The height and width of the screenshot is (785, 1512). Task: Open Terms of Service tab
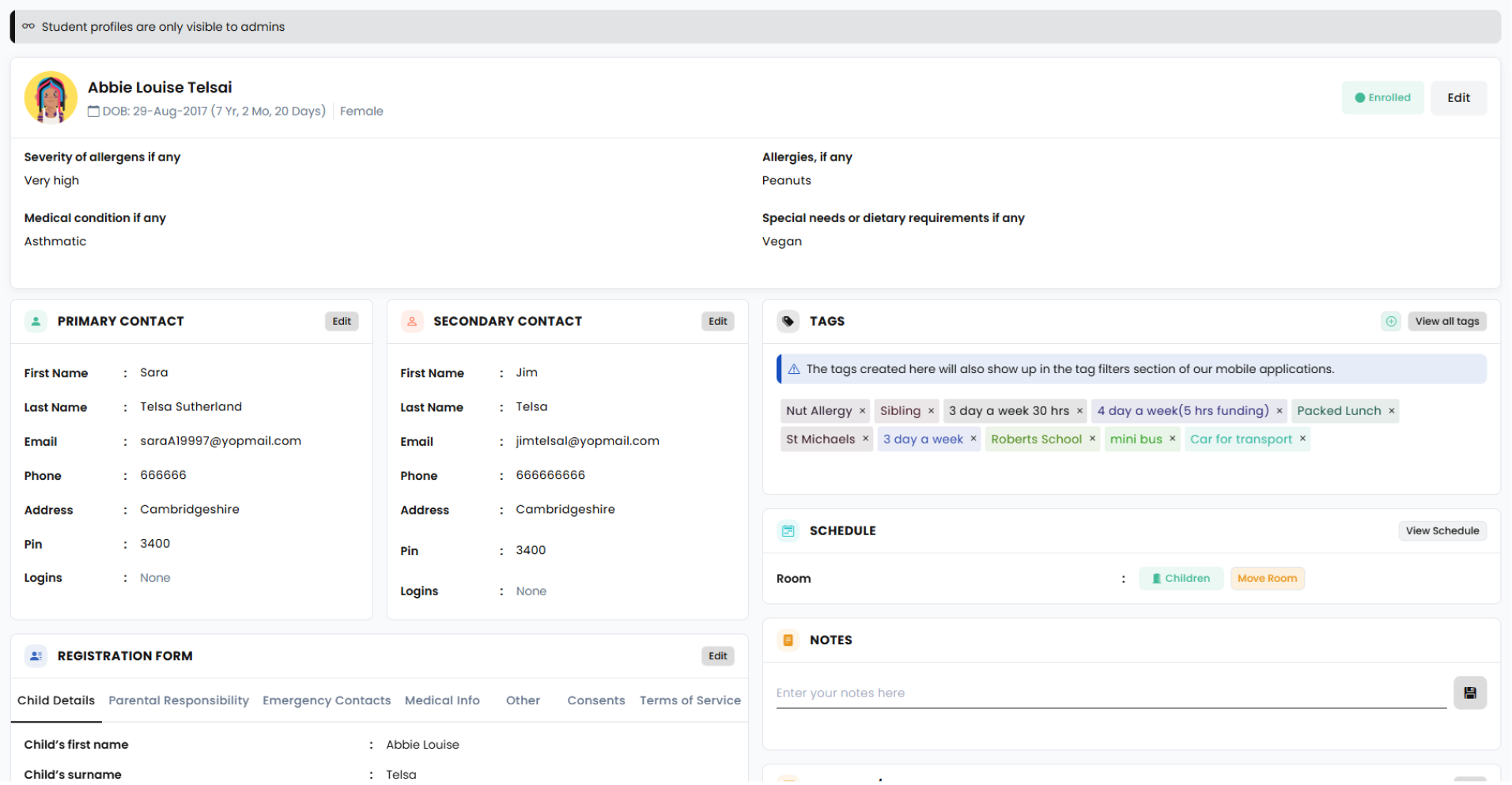pyautogui.click(x=690, y=700)
